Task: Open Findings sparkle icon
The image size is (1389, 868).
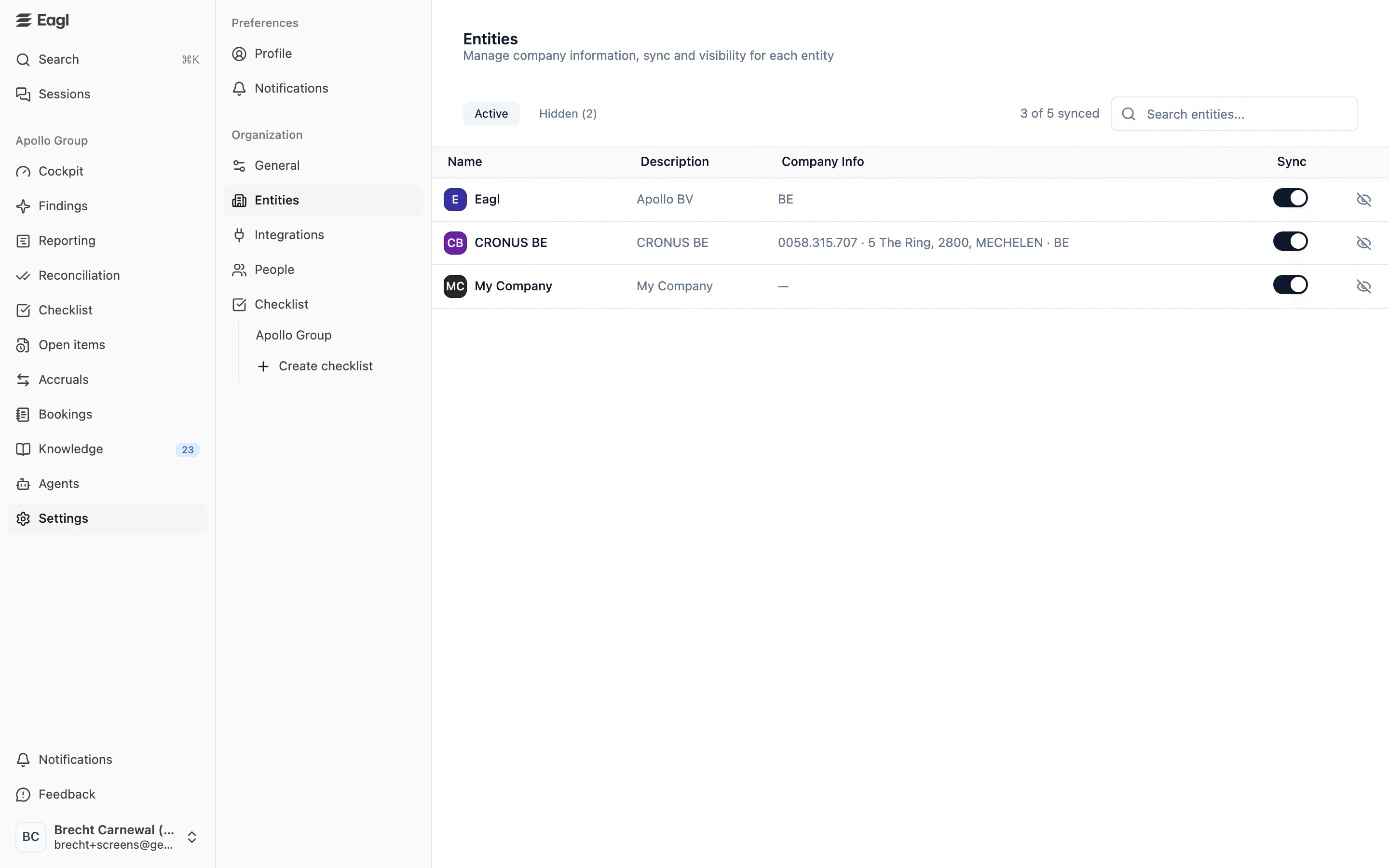Action: click(x=23, y=206)
